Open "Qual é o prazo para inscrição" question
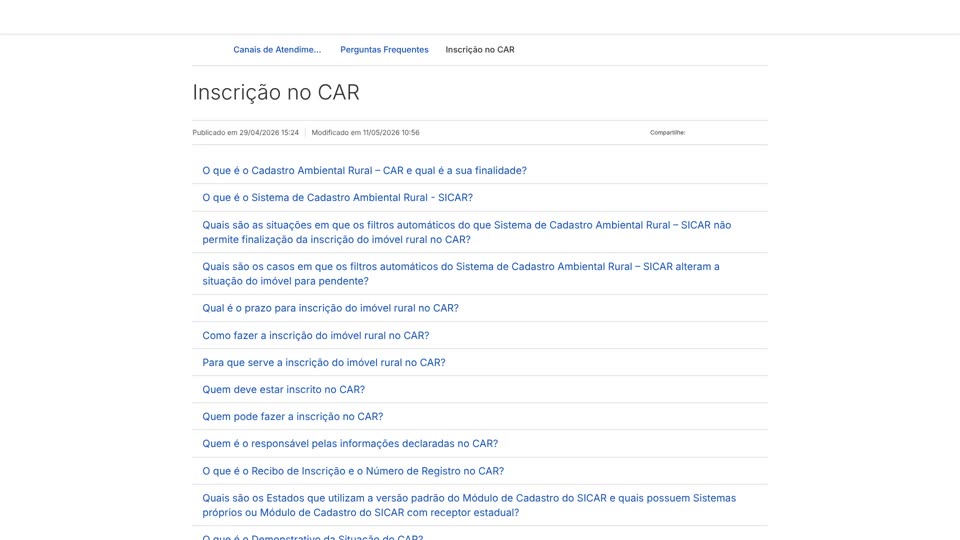This screenshot has width=960, height=540. tap(330, 308)
